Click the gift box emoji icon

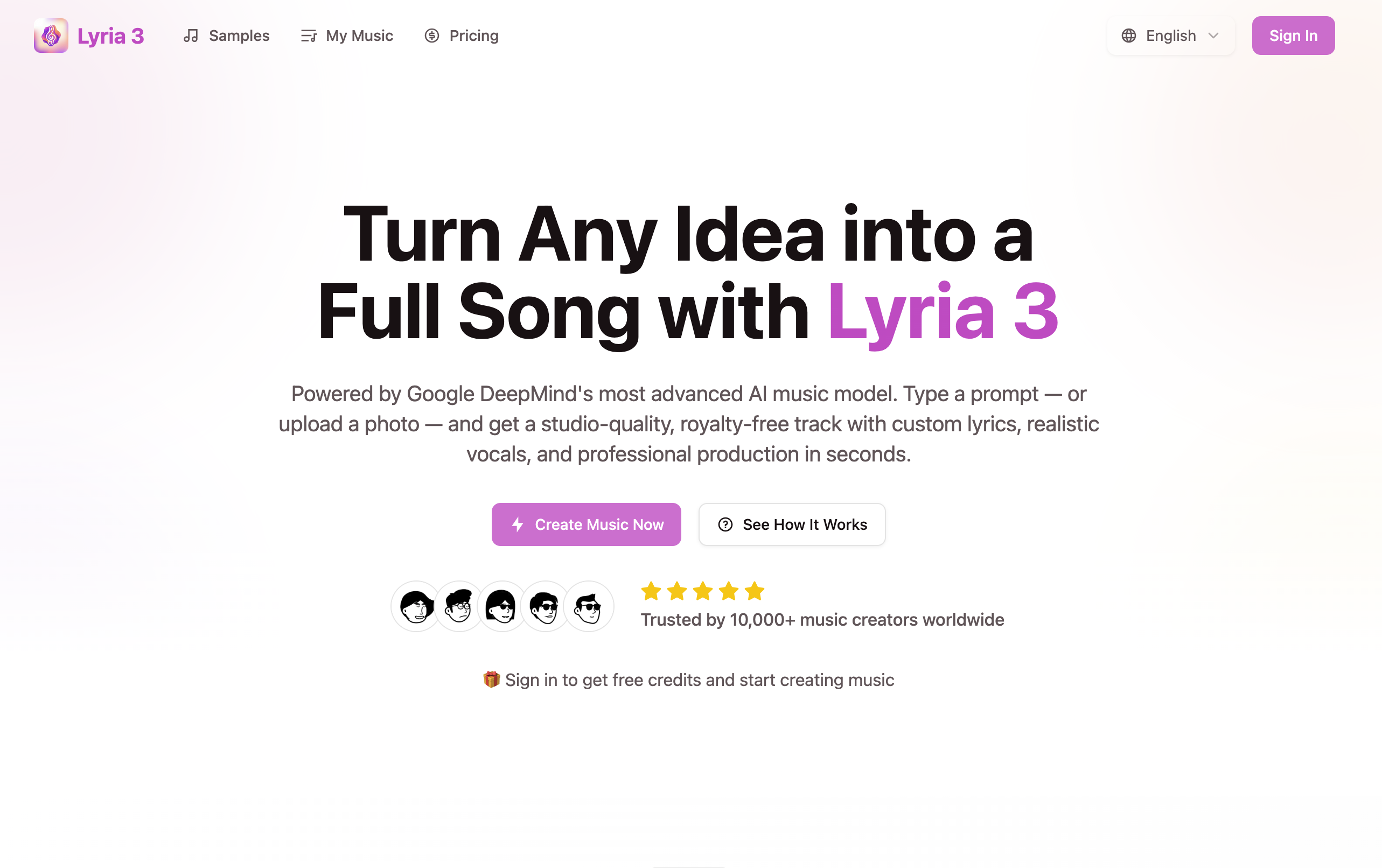coord(491,679)
